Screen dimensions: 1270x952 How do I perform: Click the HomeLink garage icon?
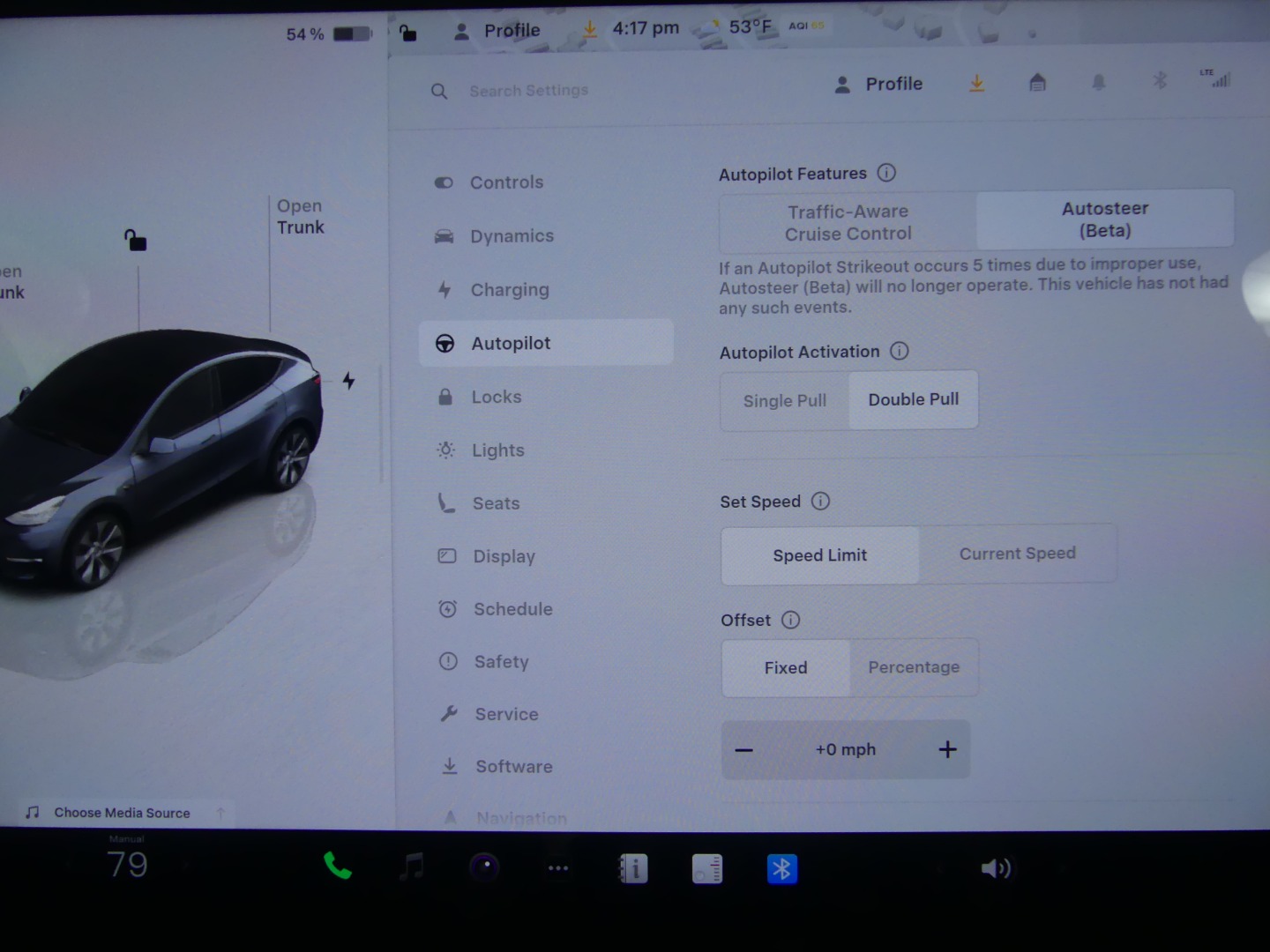point(1037,83)
